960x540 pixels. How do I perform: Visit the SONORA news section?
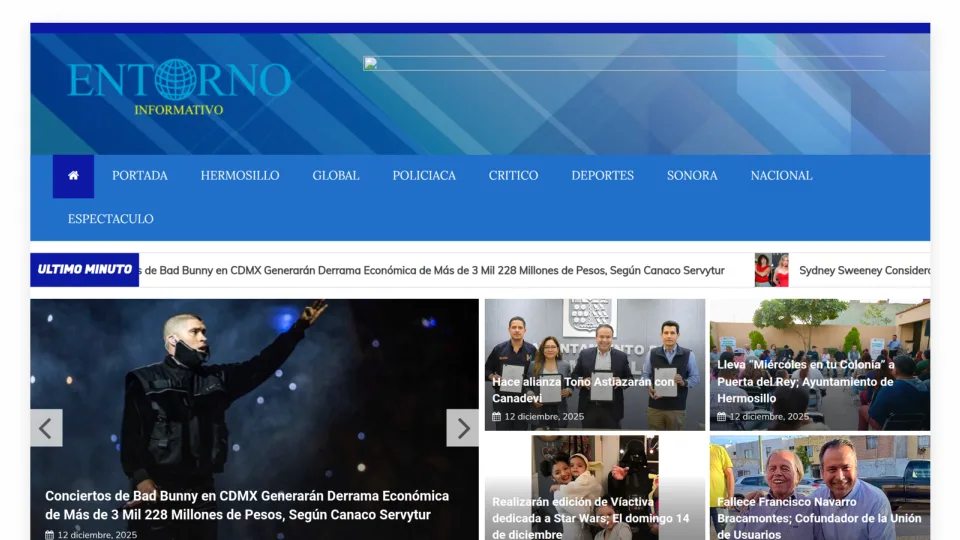click(x=692, y=176)
